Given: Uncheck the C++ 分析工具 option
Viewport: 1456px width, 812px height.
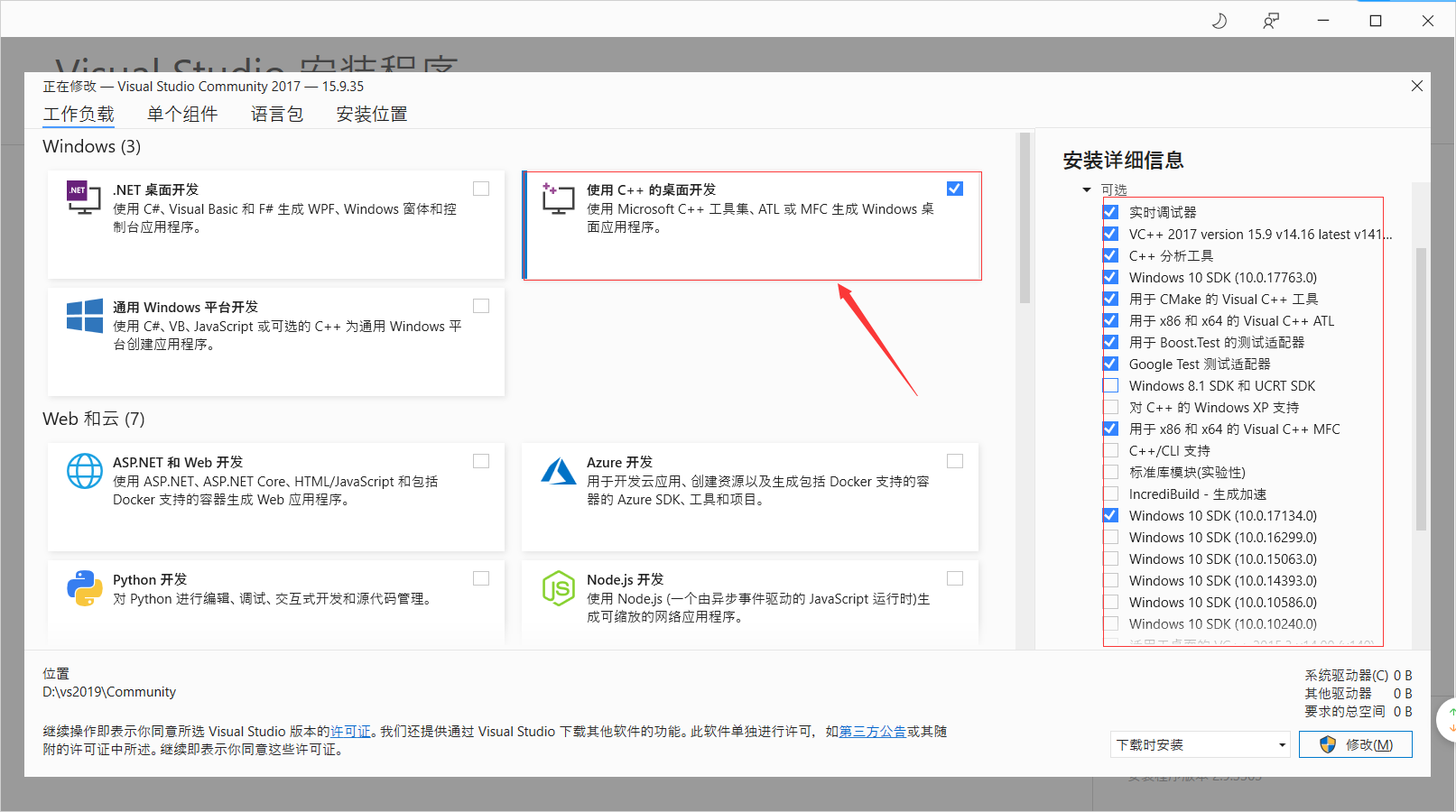Looking at the screenshot, I should pos(1111,255).
